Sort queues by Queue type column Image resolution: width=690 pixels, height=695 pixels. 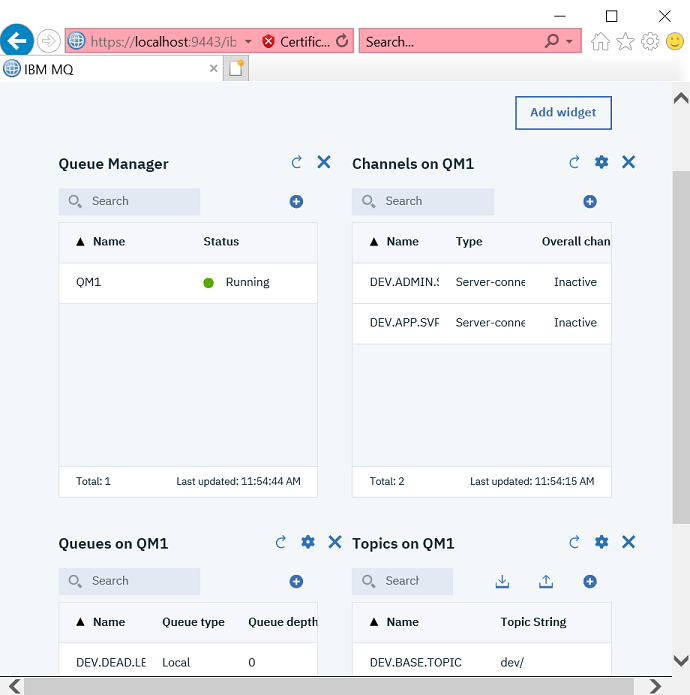193,622
